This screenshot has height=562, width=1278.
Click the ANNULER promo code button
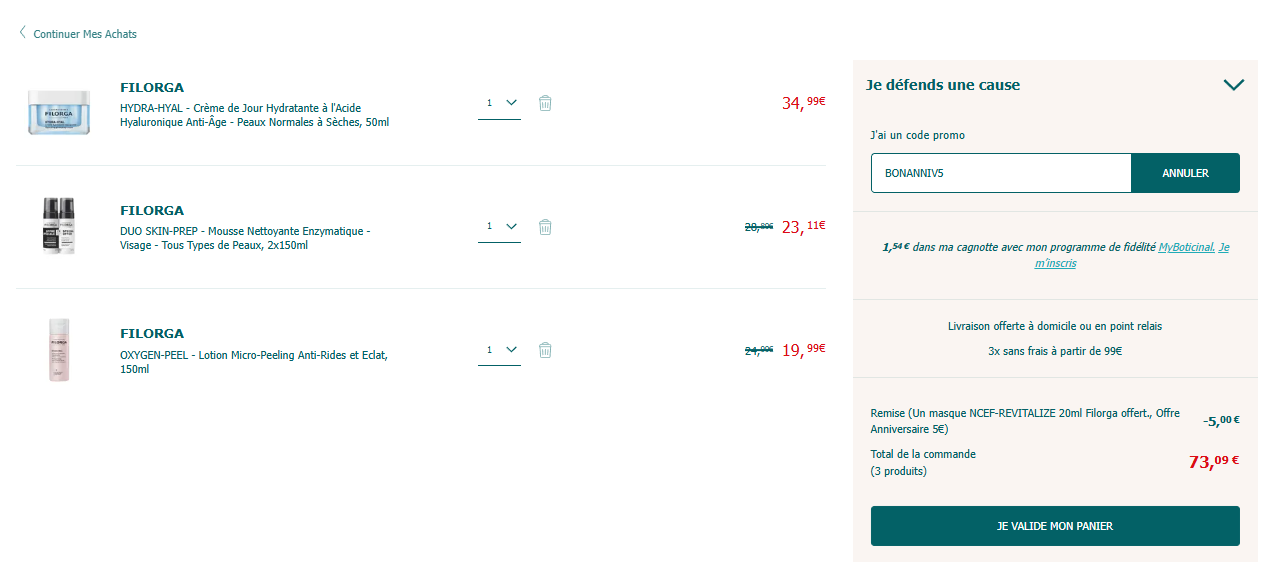pos(1185,173)
